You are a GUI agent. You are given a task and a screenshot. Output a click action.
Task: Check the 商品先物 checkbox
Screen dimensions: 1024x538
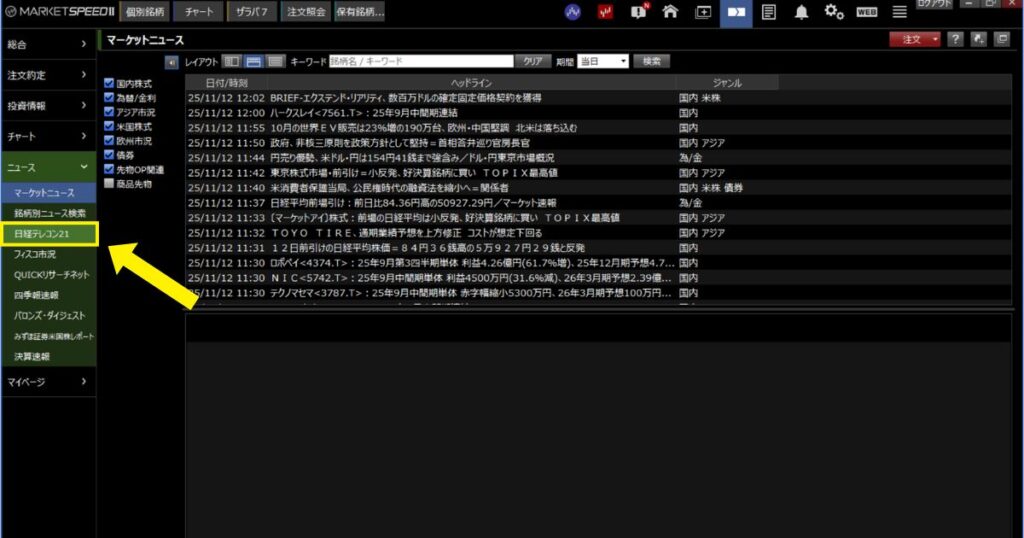[x=109, y=183]
